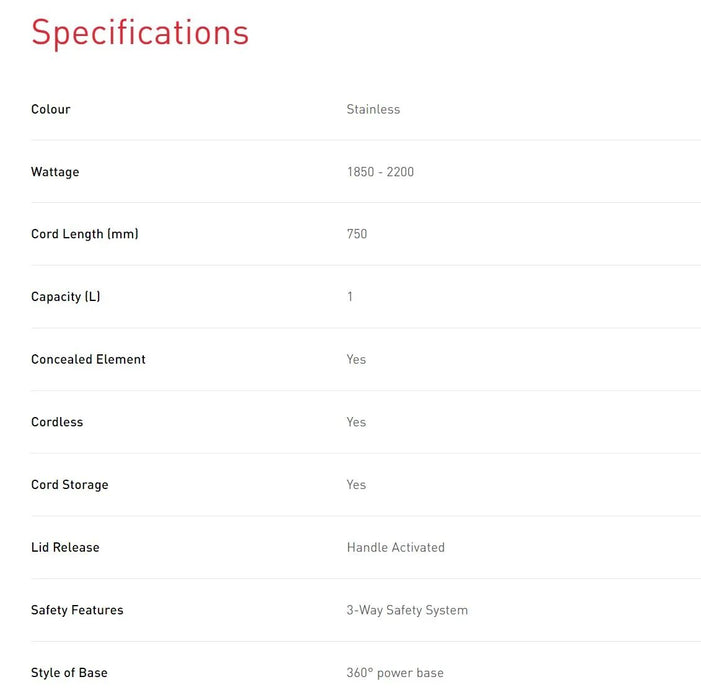Select the Handle Activated value
This screenshot has height=700, width=701.
coord(396,547)
